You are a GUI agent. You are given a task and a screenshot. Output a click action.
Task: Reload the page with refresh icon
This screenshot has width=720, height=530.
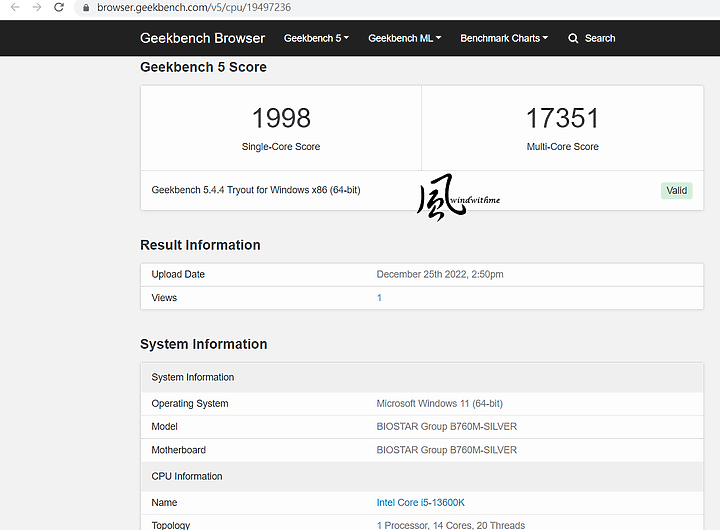click(x=59, y=7)
